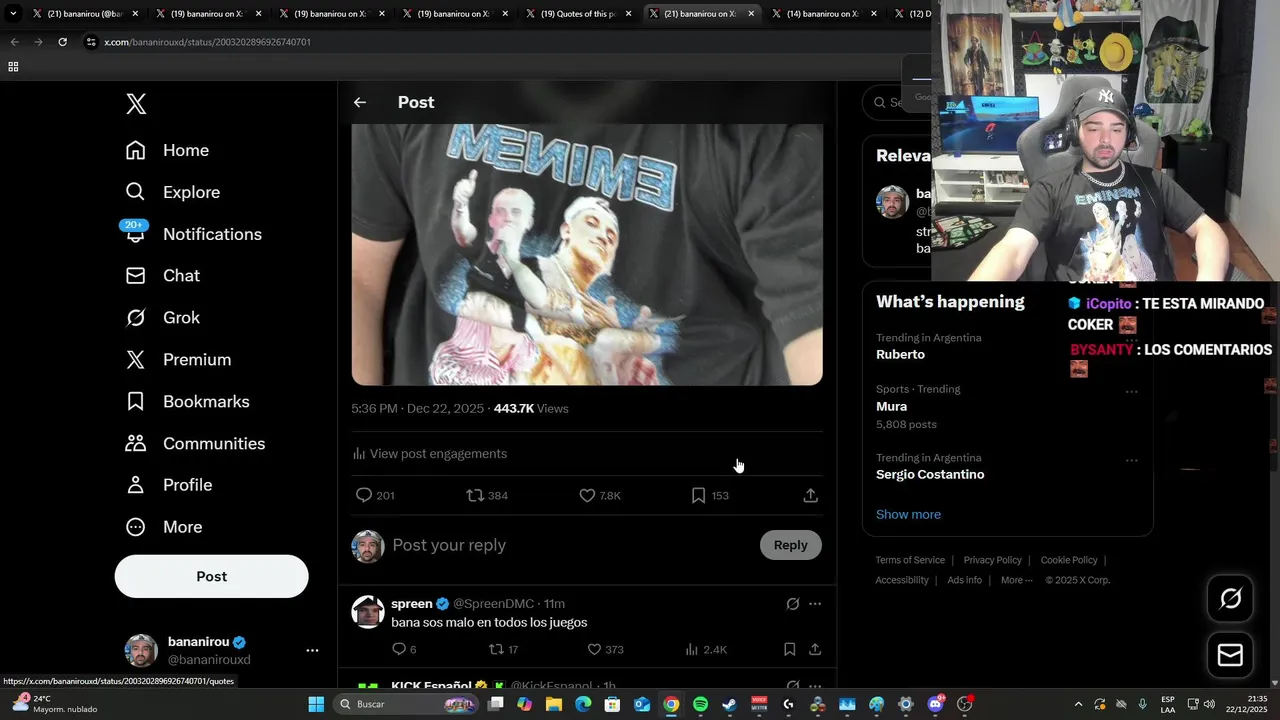The height and width of the screenshot is (720, 1280).
Task: Reload the page in Chrome
Action: pos(62,42)
